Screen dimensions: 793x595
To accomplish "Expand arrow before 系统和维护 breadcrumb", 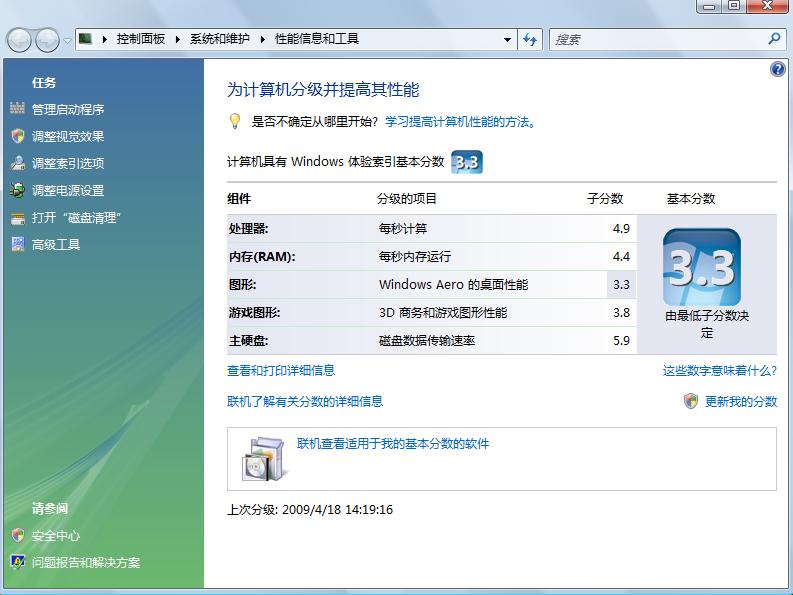I will click(178, 39).
